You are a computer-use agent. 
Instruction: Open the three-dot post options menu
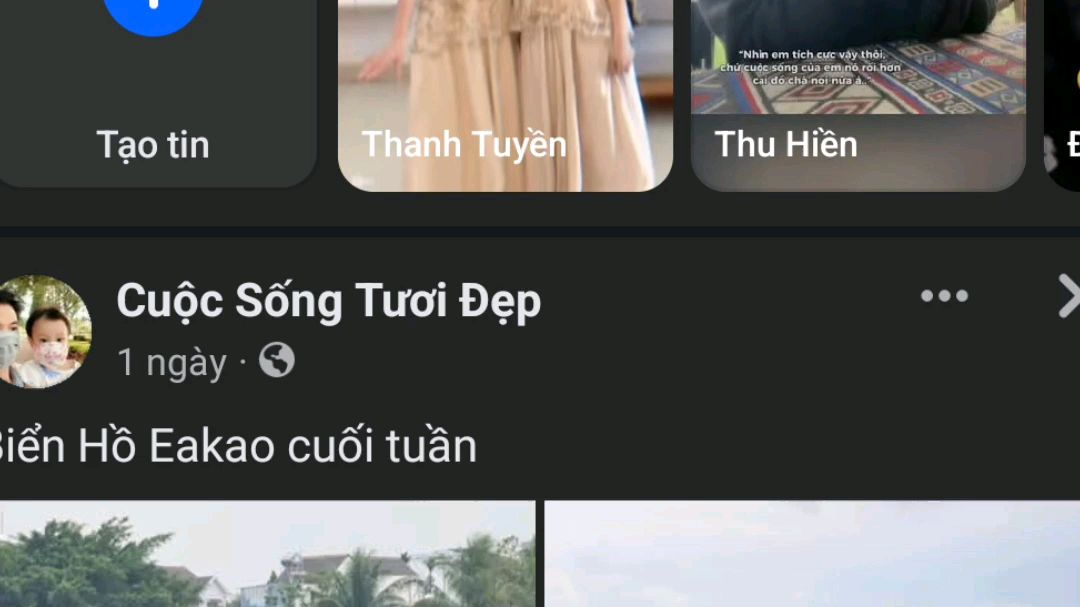(944, 296)
